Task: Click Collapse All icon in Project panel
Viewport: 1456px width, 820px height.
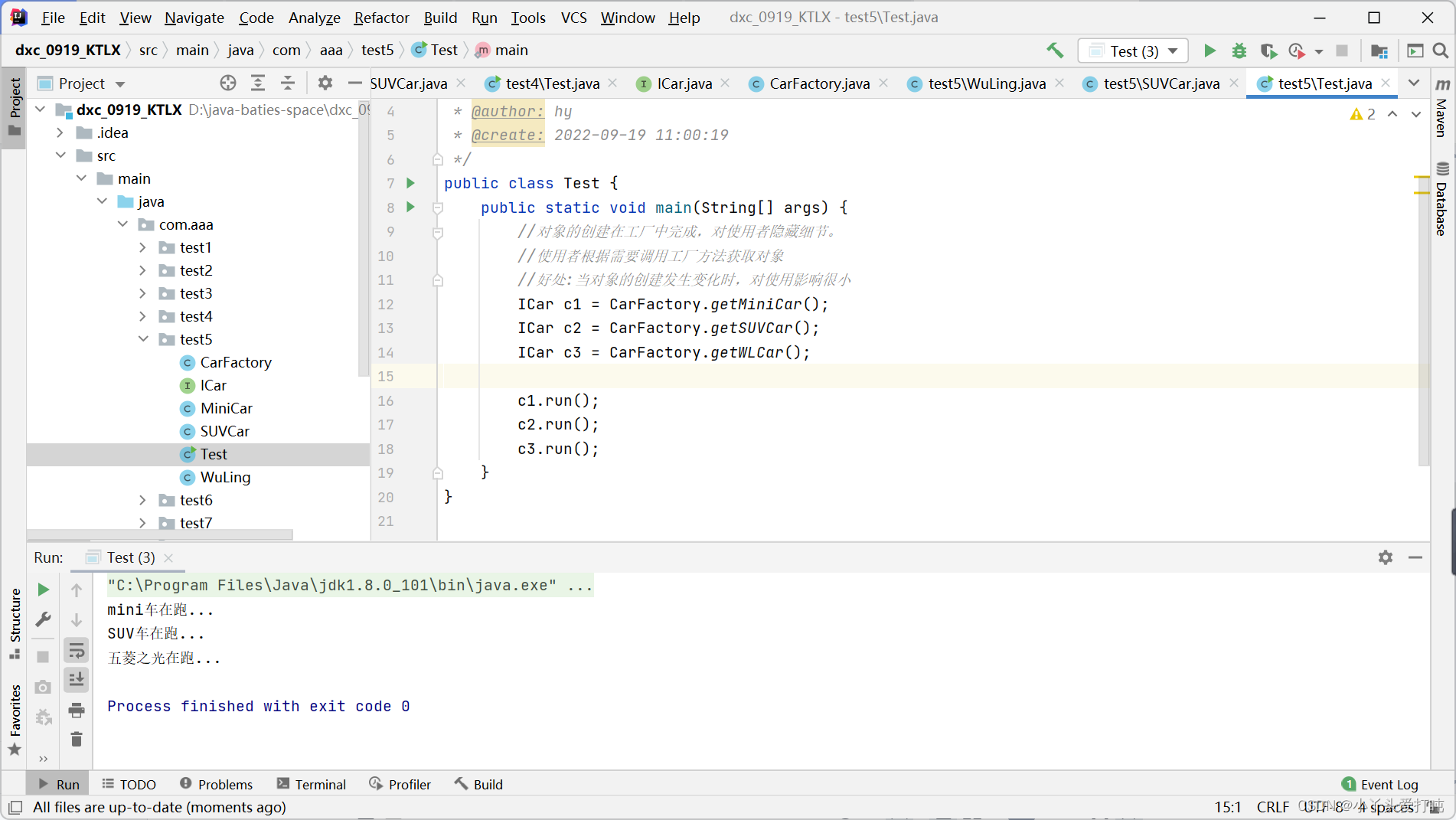Action: pyautogui.click(x=288, y=83)
